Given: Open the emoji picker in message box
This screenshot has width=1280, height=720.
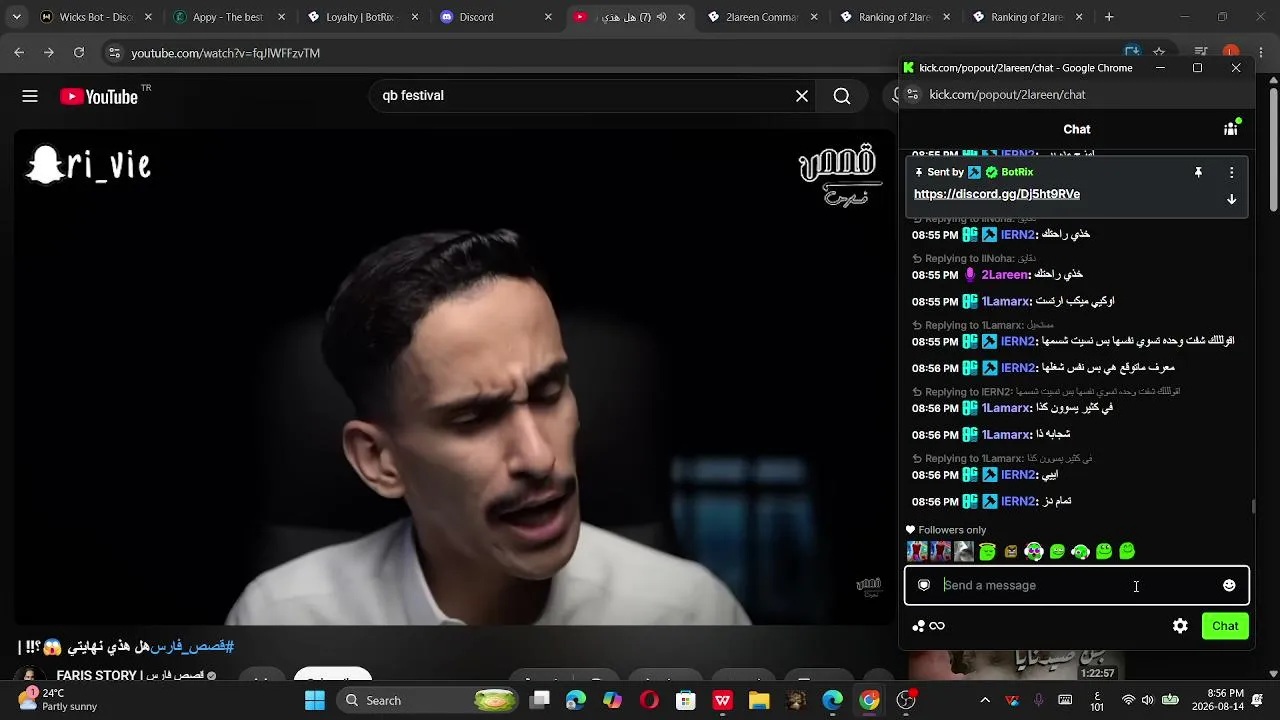Looking at the screenshot, I should (x=1229, y=586).
